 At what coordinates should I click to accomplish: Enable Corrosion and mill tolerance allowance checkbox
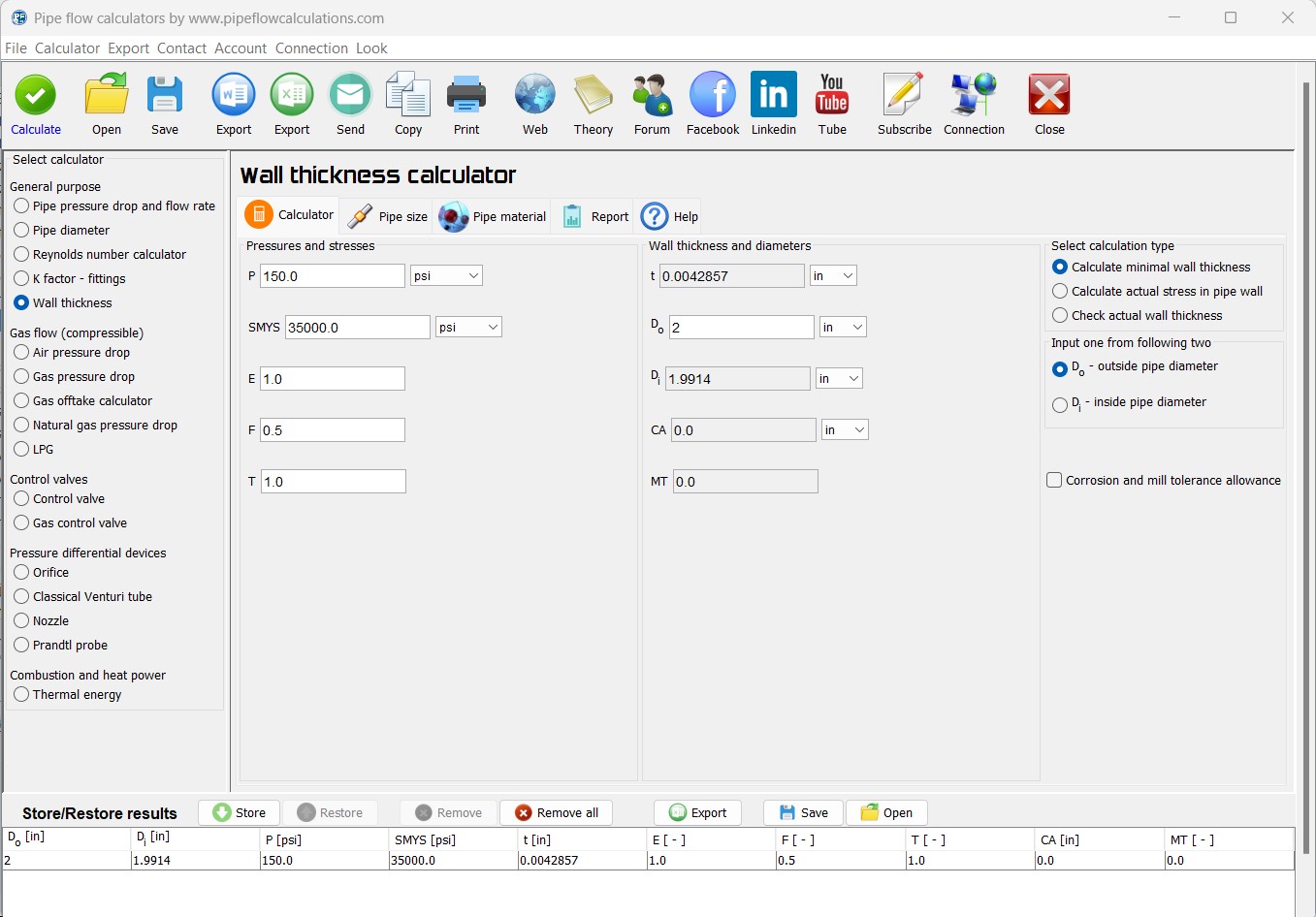[1054, 480]
